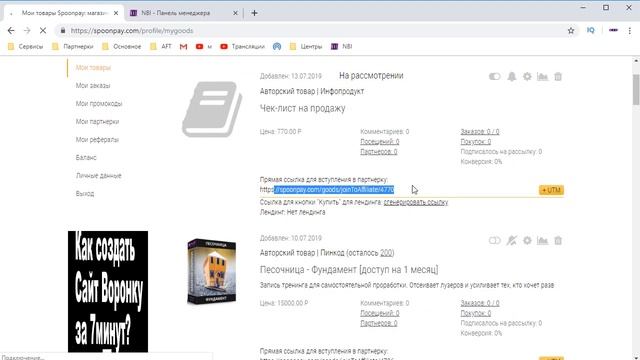Viewport: 640px width, 360px height.
Task: Click product title Песочница - Фундамент
Action: [x=349, y=269]
